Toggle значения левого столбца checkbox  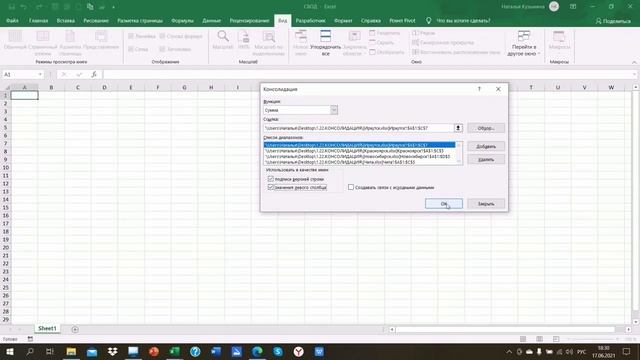tap(271, 187)
